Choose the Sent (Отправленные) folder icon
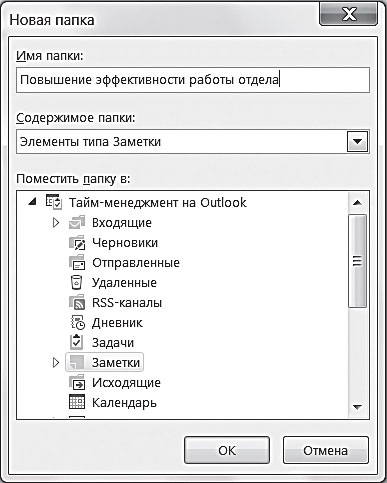The image size is (387, 483). 77,263
